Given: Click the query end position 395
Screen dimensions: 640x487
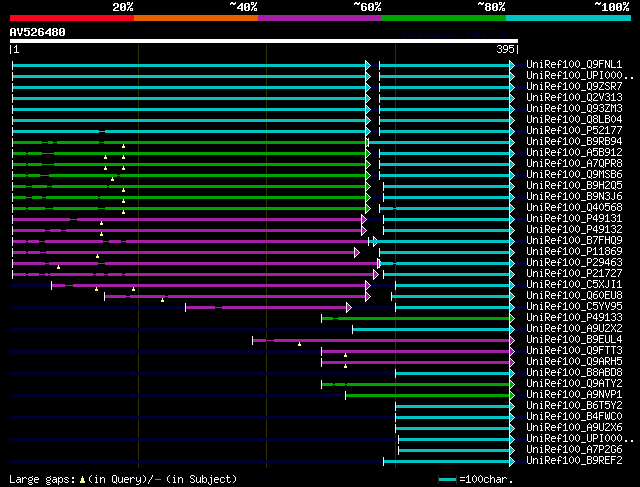Looking at the screenshot, I should [505, 49].
